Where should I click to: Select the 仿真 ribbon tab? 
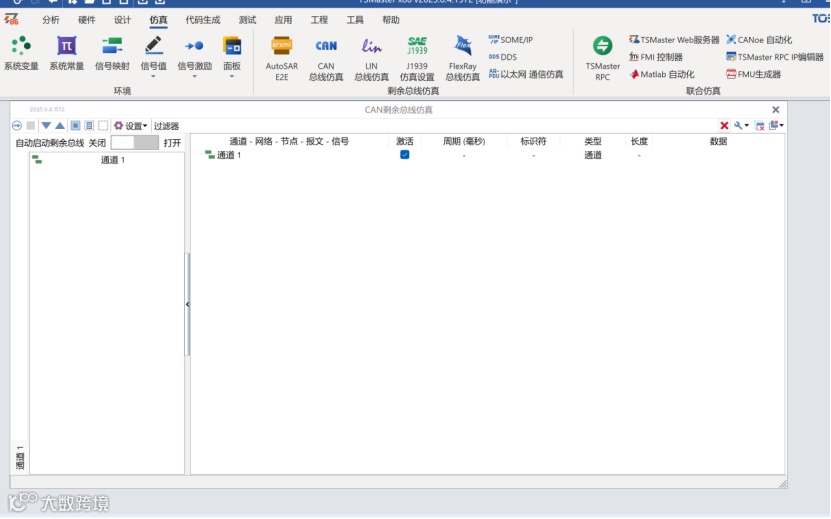pos(158,20)
